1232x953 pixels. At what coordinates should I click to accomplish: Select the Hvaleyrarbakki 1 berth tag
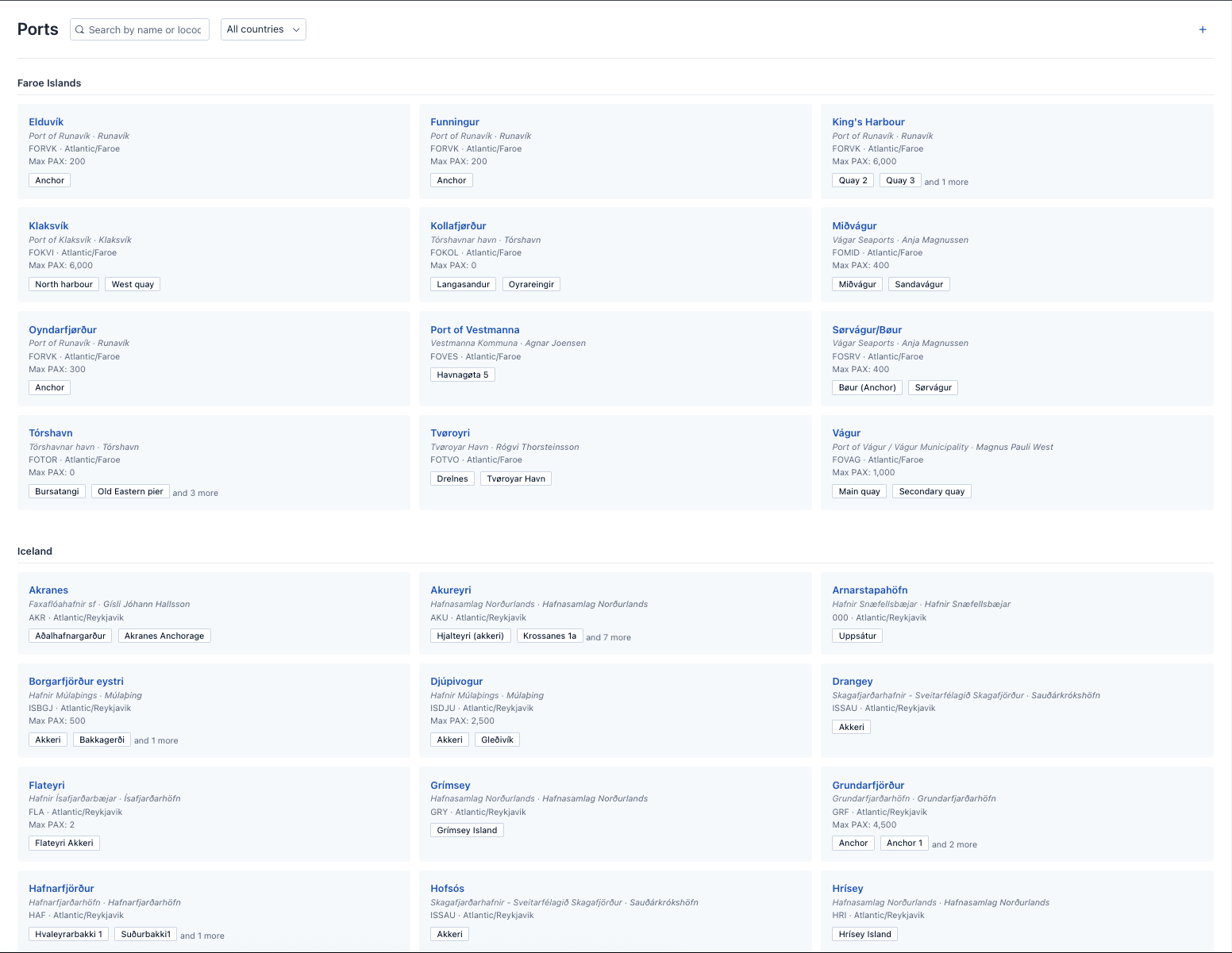[x=68, y=934]
